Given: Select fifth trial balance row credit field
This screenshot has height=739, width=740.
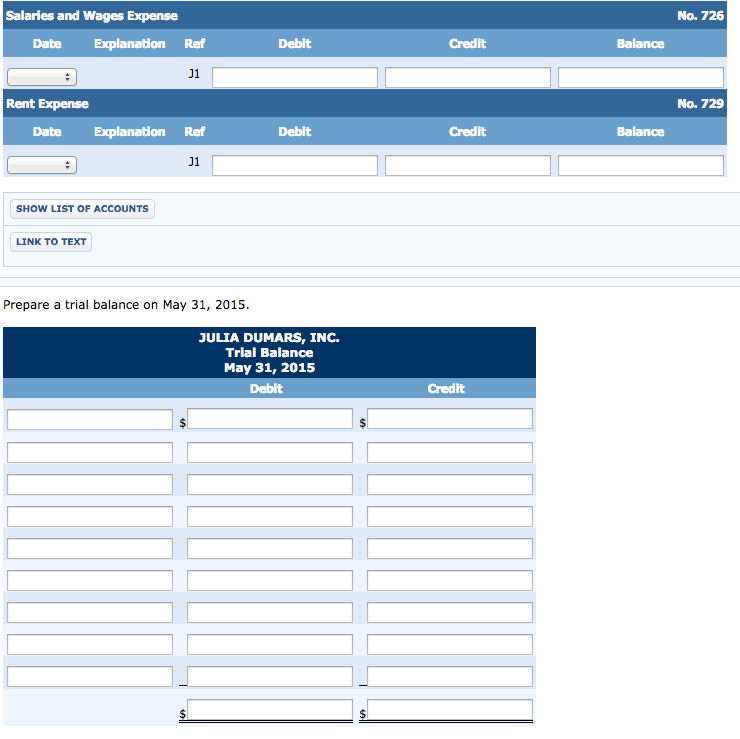Looking at the screenshot, I should (x=450, y=549).
